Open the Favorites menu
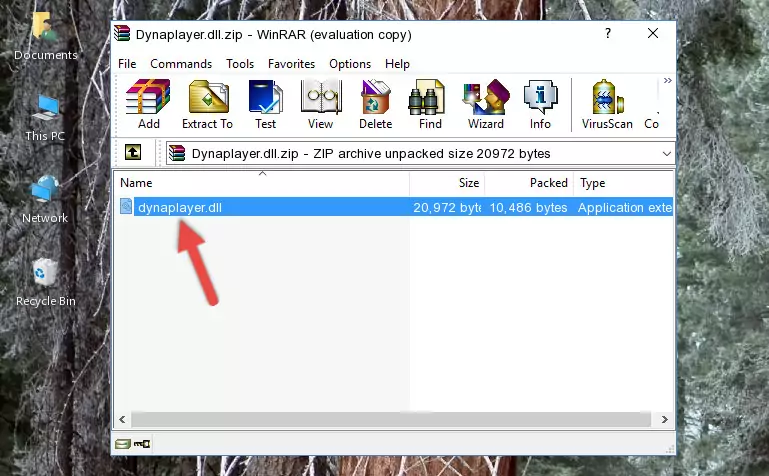The height and width of the screenshot is (476, 769). [291, 64]
